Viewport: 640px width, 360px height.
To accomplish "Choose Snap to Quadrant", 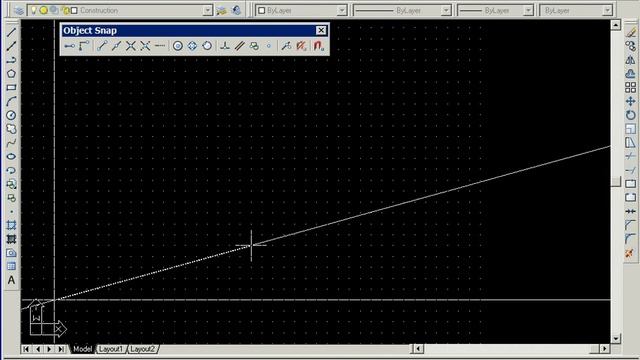I will click(192, 46).
